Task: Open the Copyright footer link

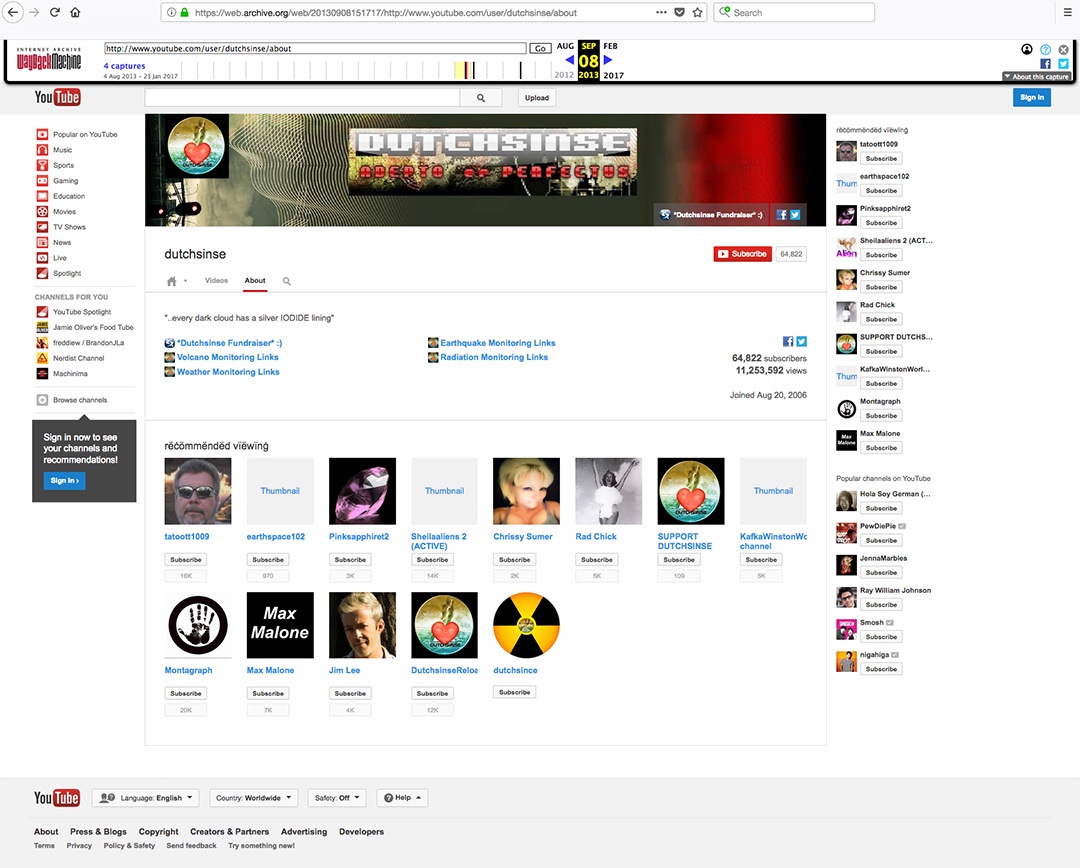Action: coord(158,832)
